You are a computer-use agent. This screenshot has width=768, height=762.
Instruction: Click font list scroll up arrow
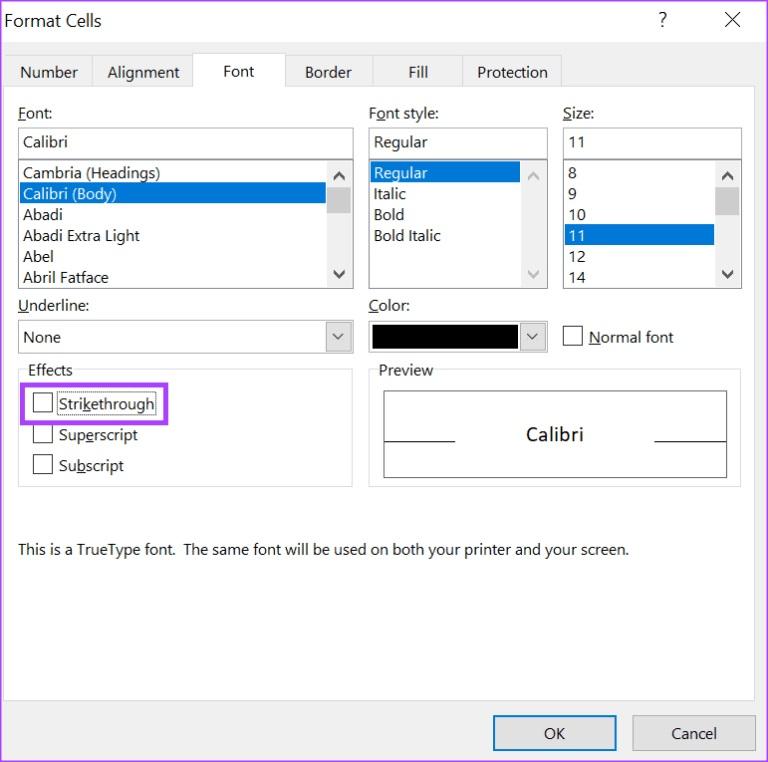[x=339, y=175]
